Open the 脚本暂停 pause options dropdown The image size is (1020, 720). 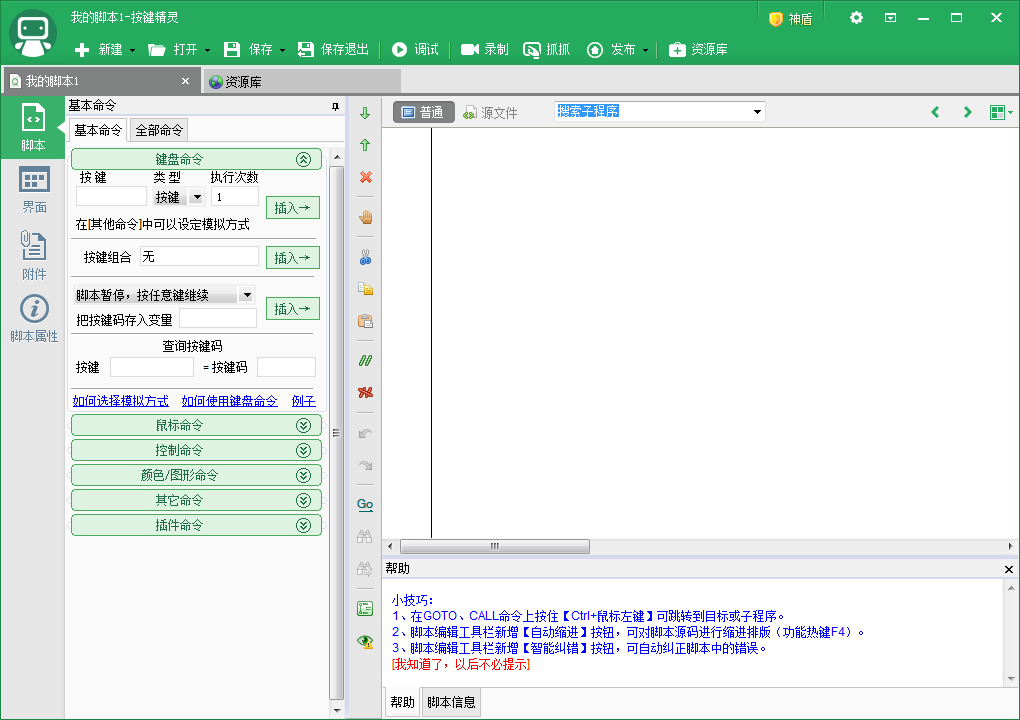pyautogui.click(x=245, y=293)
